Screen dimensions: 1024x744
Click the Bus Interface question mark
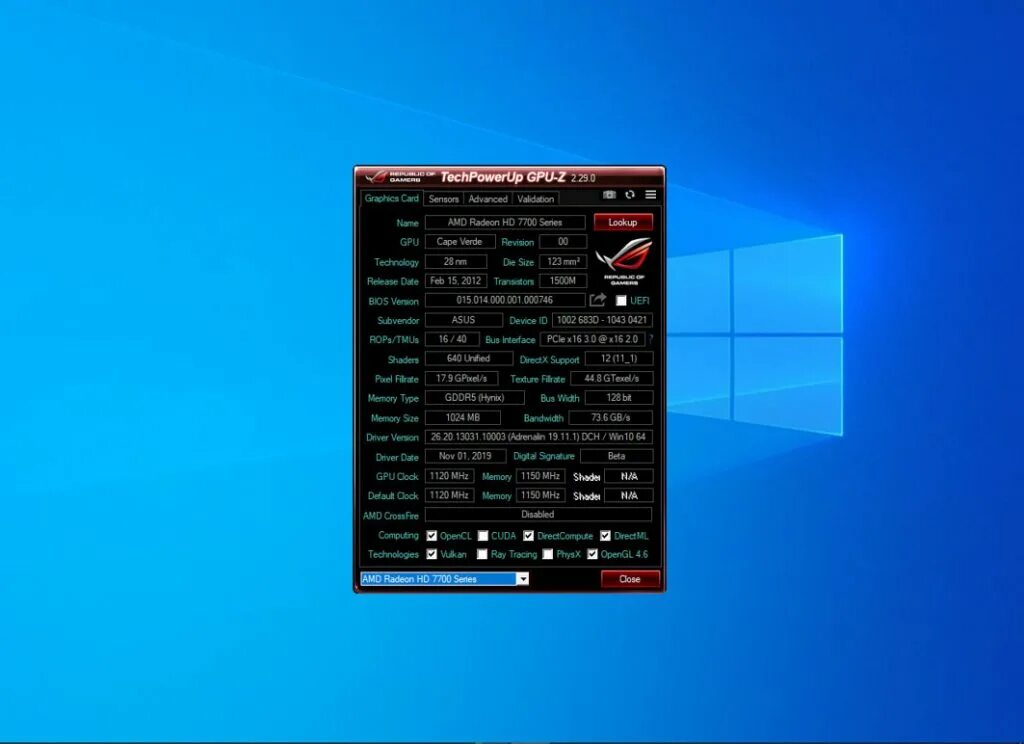pyautogui.click(x=650, y=339)
